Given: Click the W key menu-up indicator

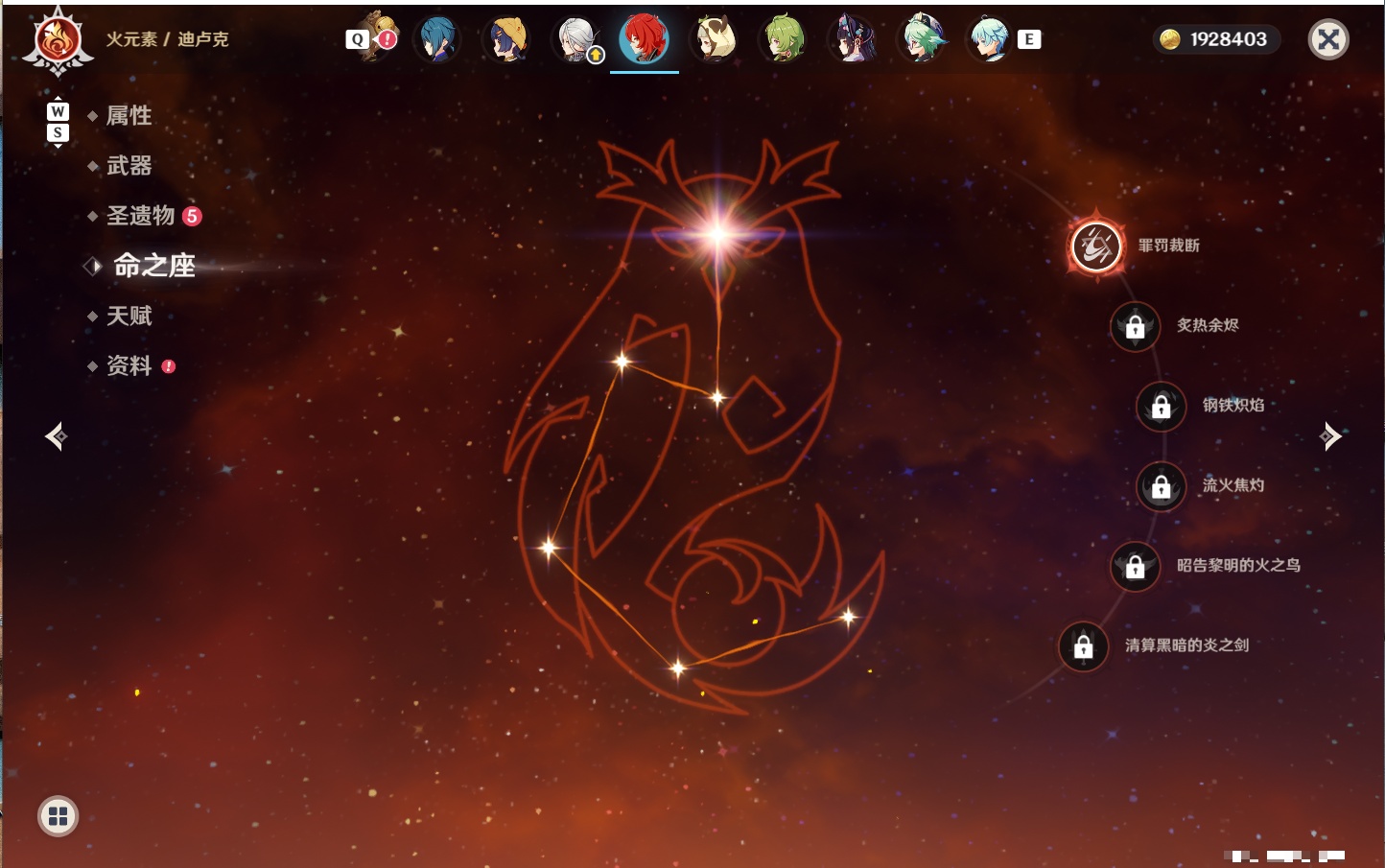Looking at the screenshot, I should [x=58, y=111].
